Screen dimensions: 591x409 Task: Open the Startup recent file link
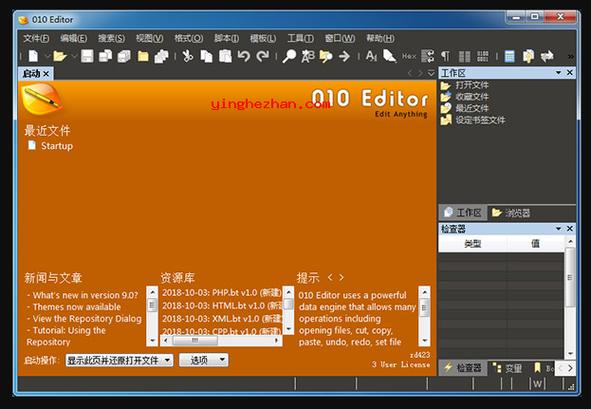pos(57,146)
